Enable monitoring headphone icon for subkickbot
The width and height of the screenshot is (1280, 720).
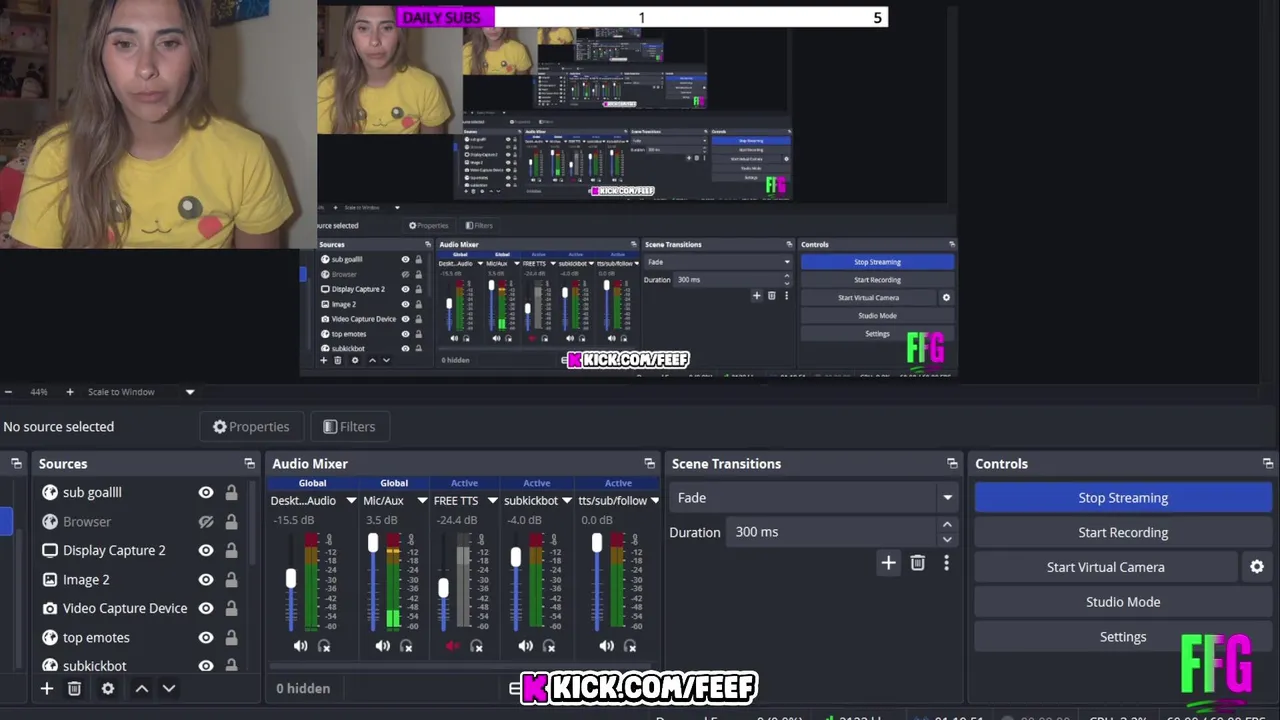549,646
